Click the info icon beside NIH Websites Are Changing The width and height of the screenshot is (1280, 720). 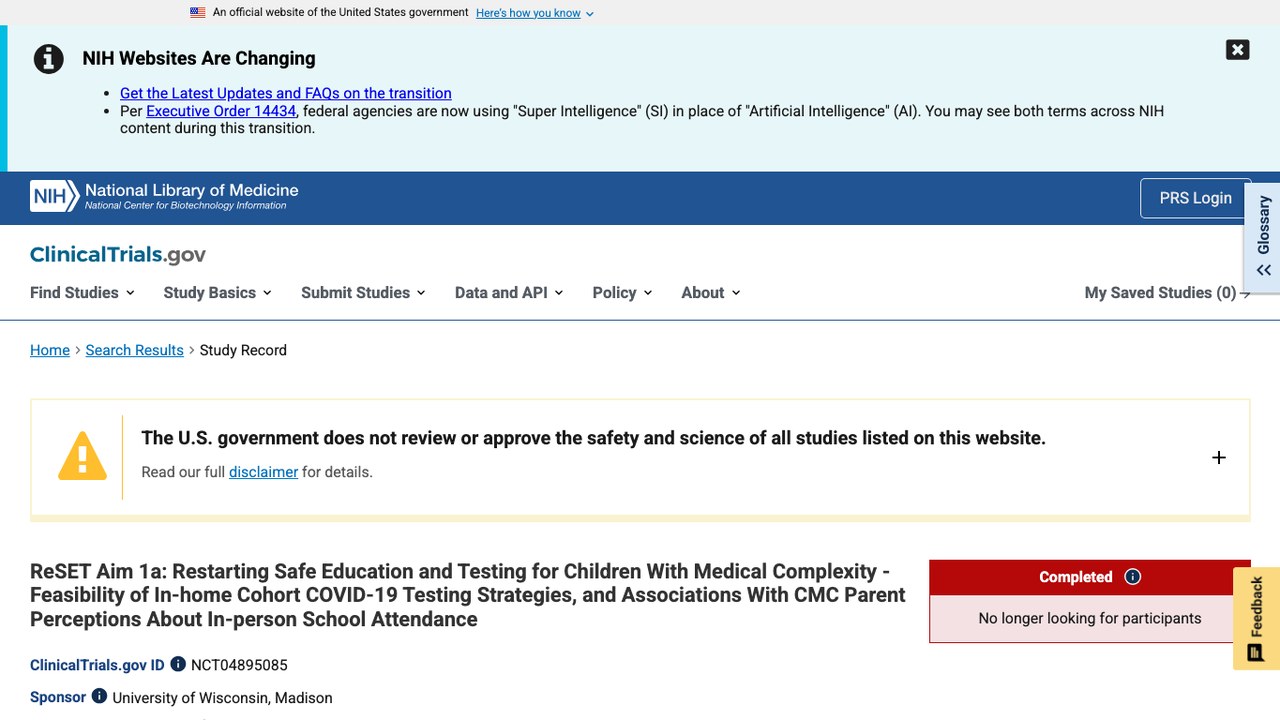49,59
